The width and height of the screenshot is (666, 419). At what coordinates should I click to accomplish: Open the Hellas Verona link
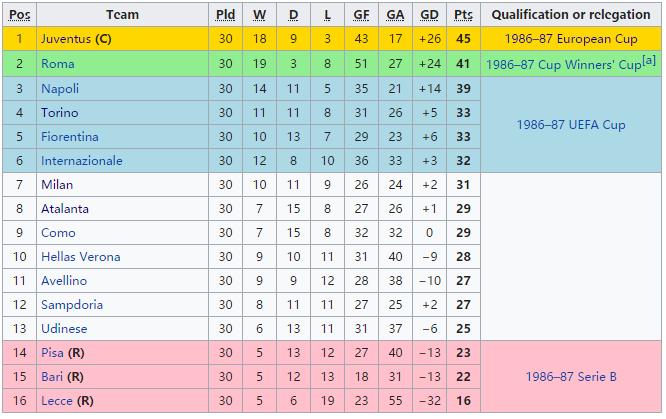80,256
